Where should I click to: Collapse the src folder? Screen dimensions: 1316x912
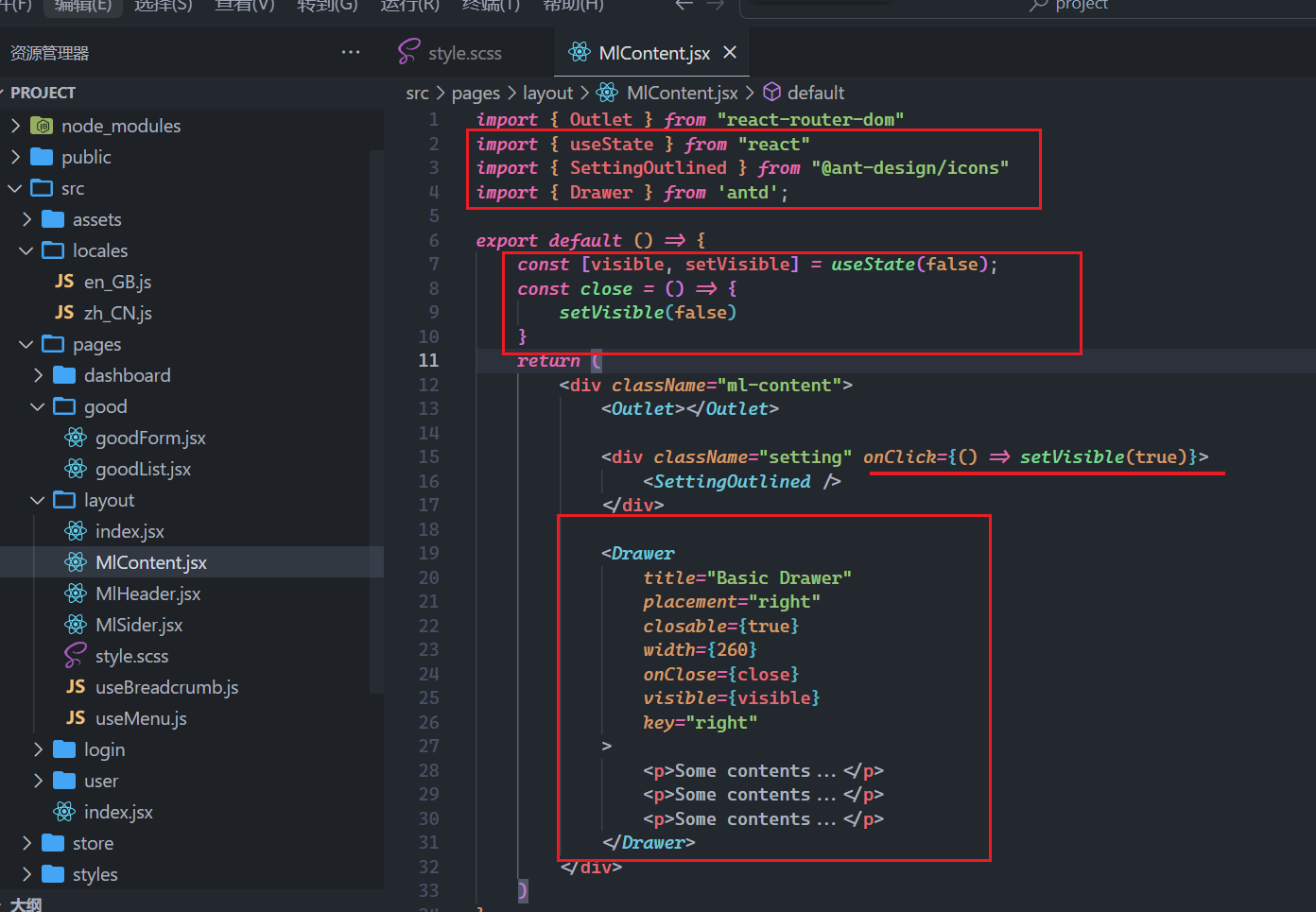15,187
